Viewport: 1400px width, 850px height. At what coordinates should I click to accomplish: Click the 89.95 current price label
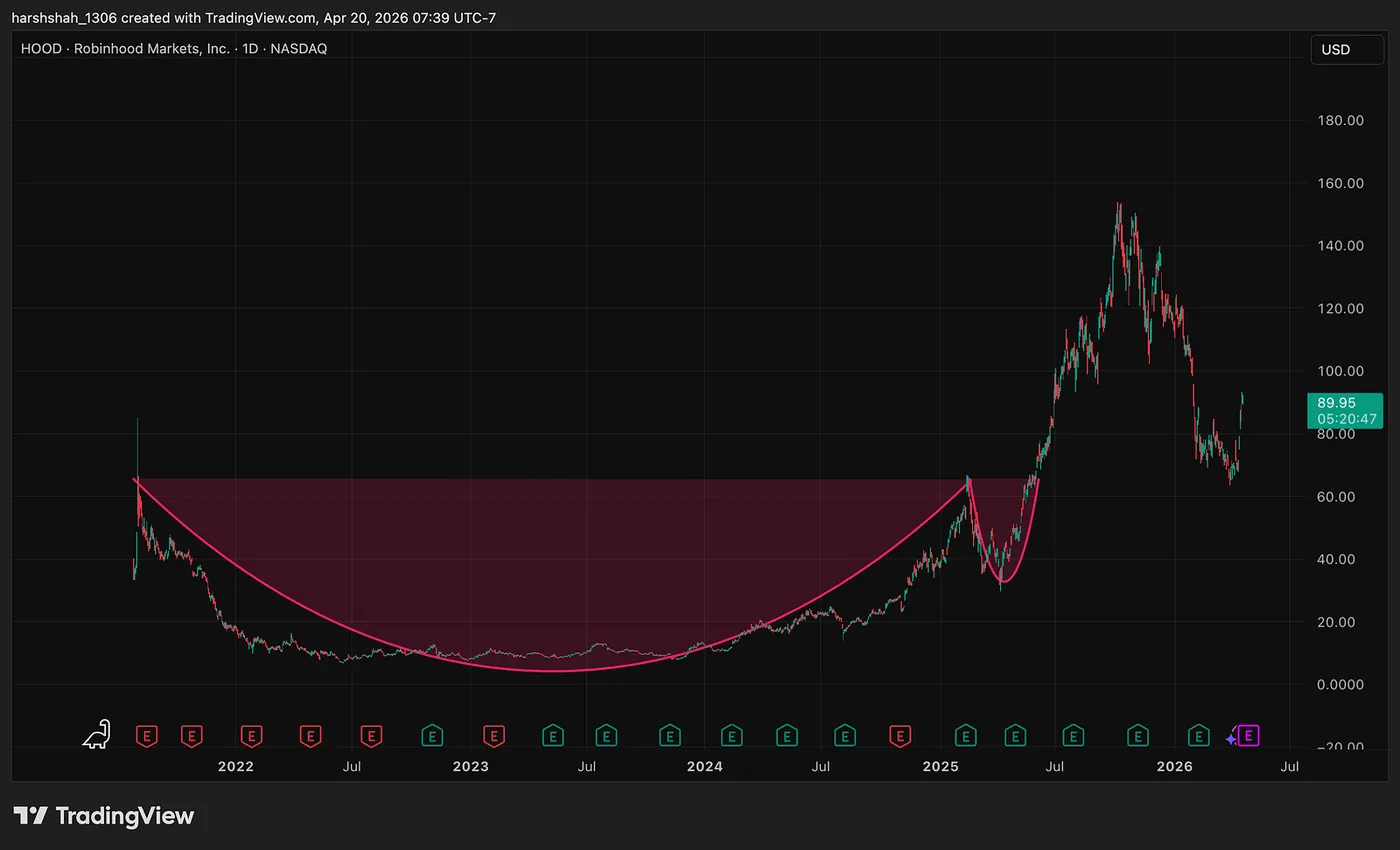[x=1336, y=403]
